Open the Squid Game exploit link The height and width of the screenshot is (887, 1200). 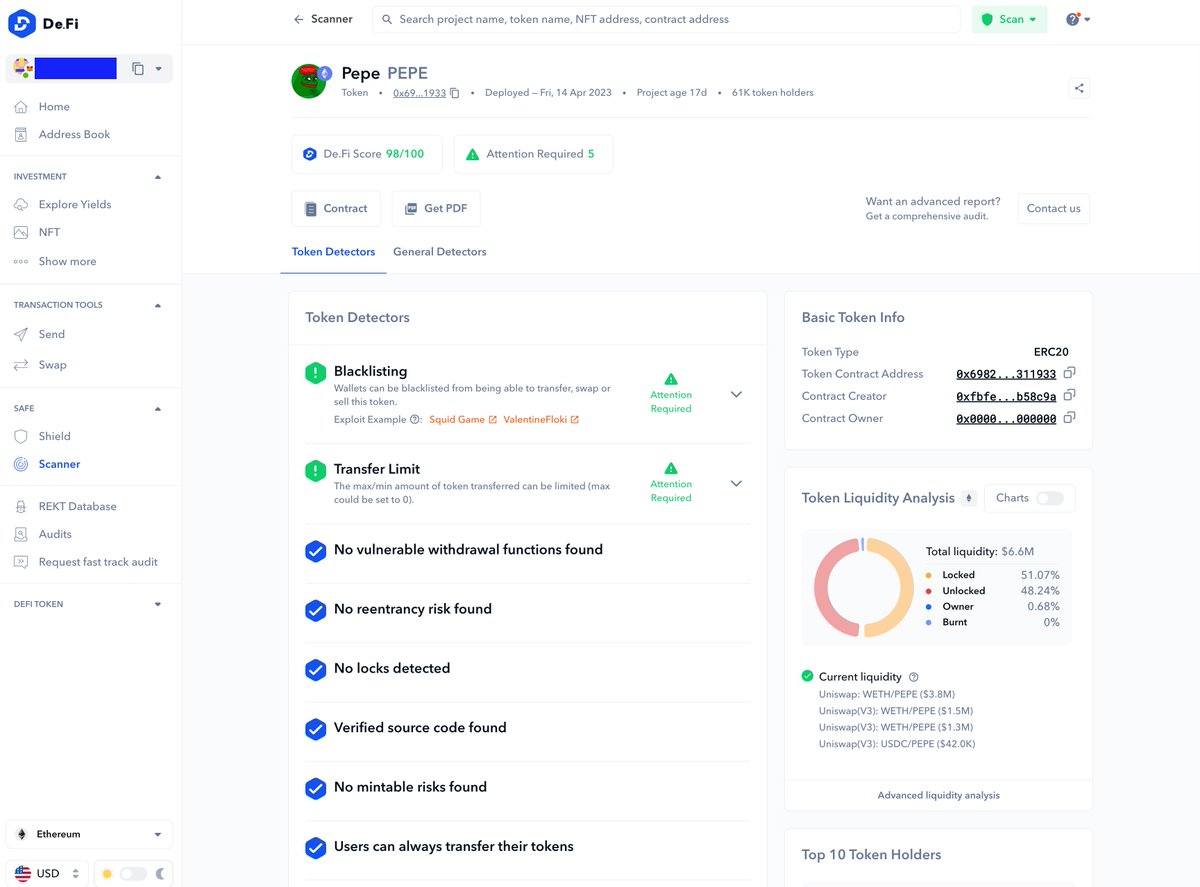463,420
